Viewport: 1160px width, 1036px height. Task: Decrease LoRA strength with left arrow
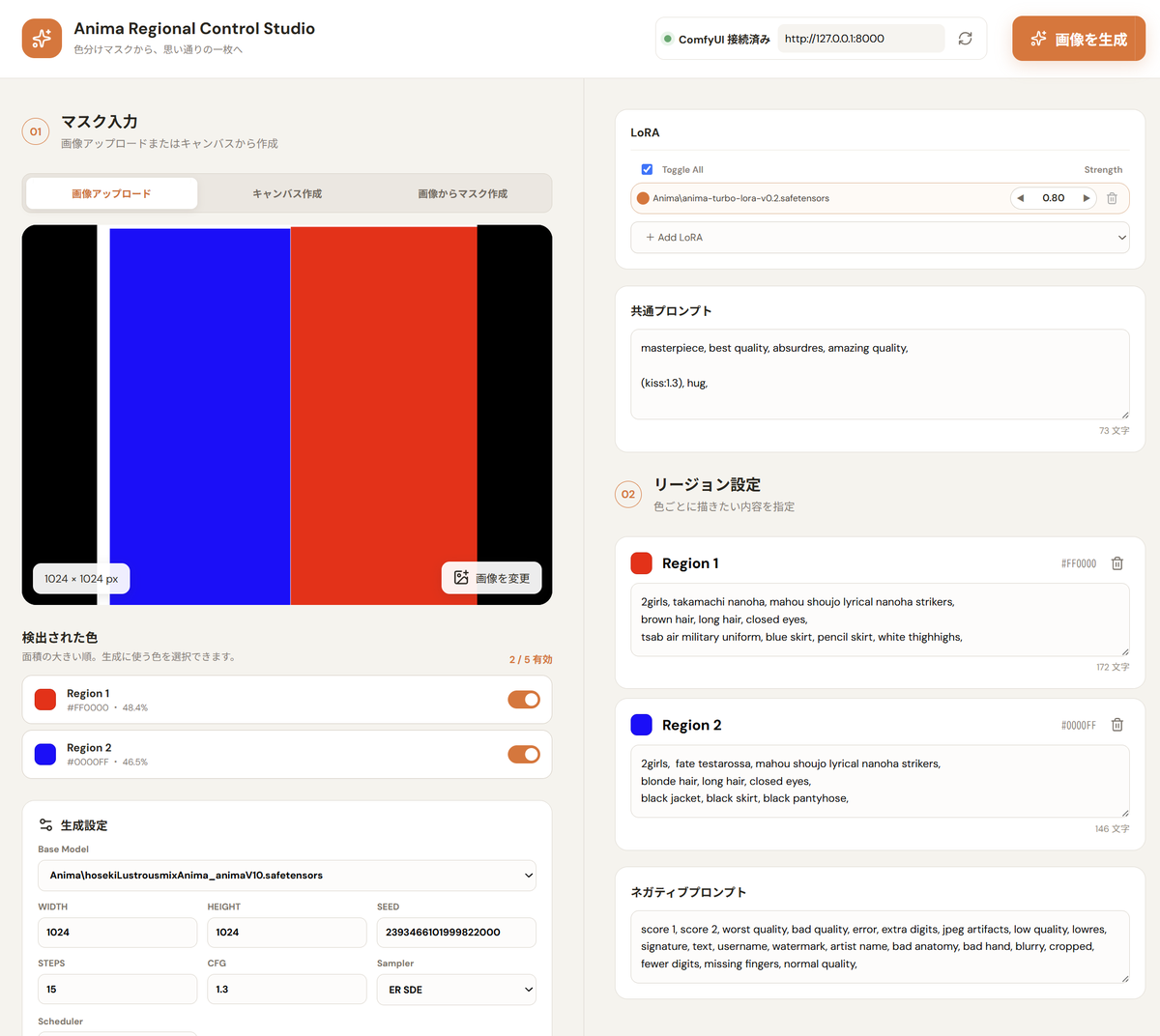[1020, 198]
